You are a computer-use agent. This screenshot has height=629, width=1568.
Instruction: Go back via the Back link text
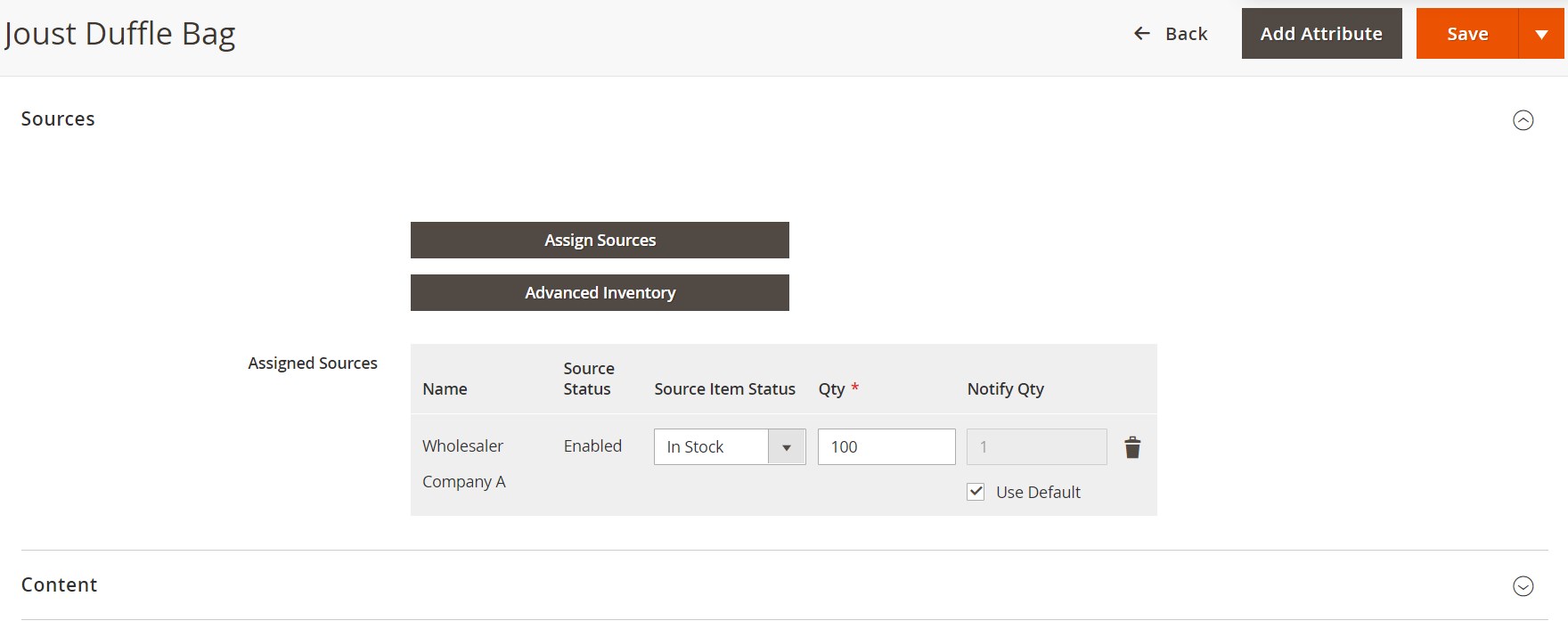1186,34
